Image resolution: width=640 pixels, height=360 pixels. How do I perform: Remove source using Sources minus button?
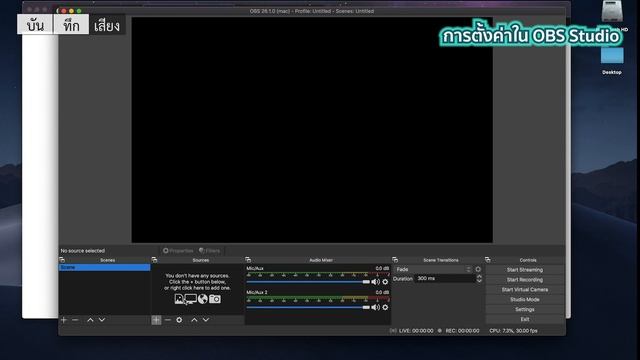[168, 320]
